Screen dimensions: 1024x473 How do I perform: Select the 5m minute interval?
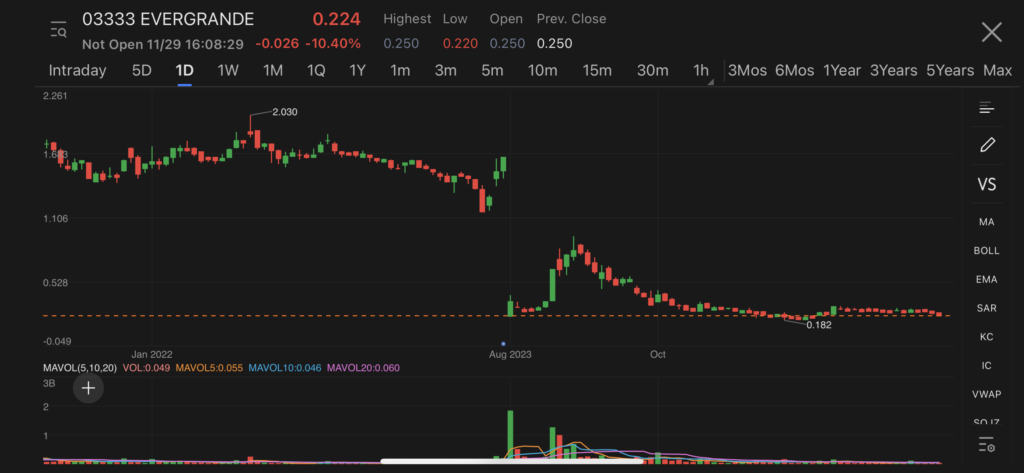point(492,71)
